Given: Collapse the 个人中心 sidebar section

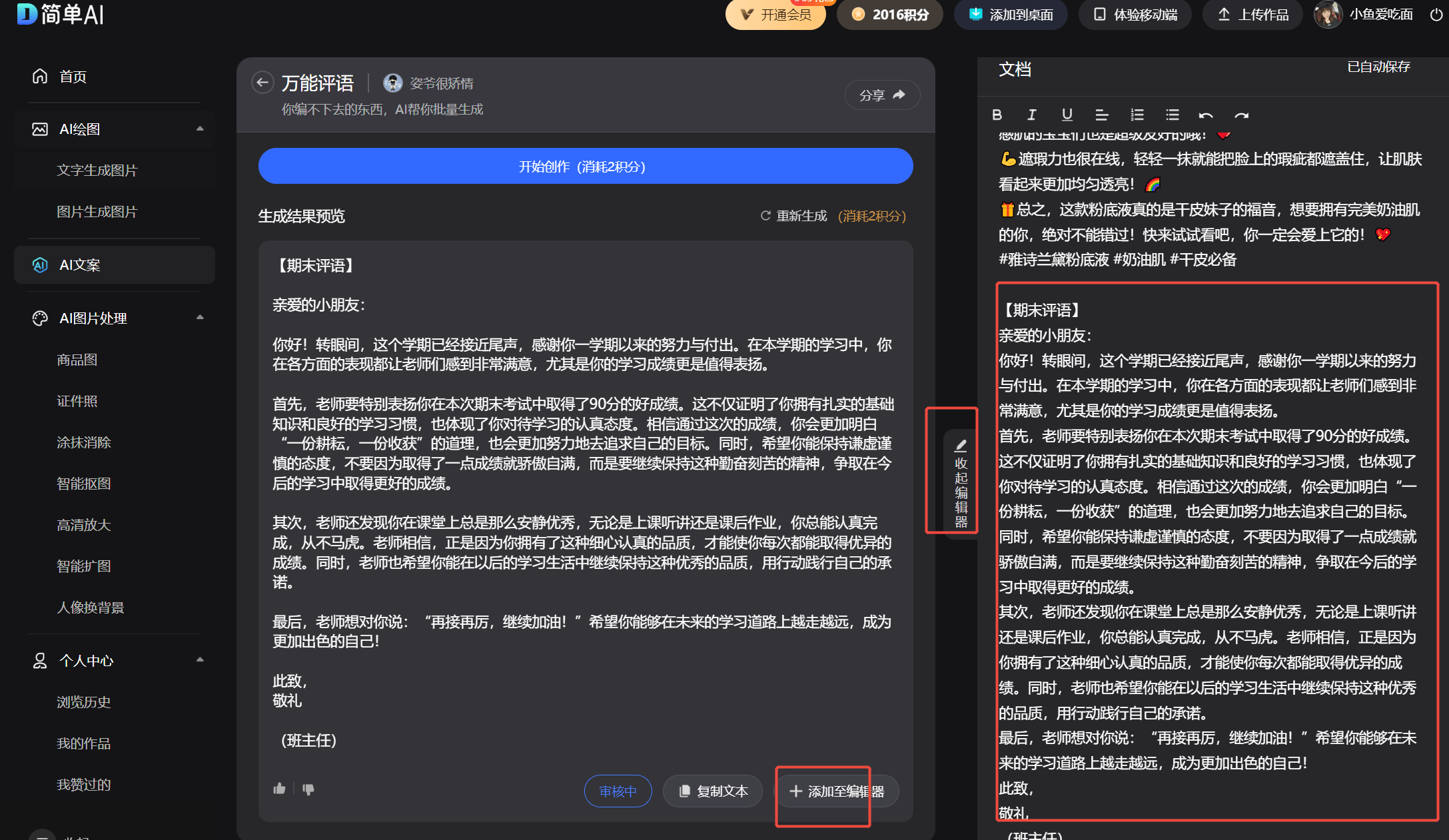Looking at the screenshot, I should click(x=199, y=660).
